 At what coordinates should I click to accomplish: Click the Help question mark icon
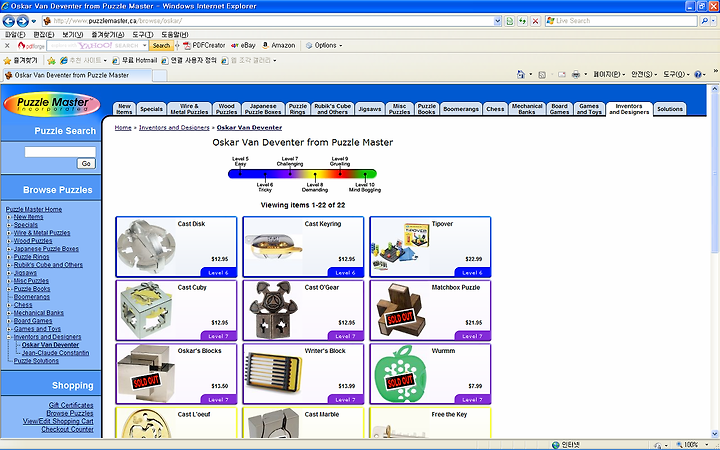pos(698,74)
